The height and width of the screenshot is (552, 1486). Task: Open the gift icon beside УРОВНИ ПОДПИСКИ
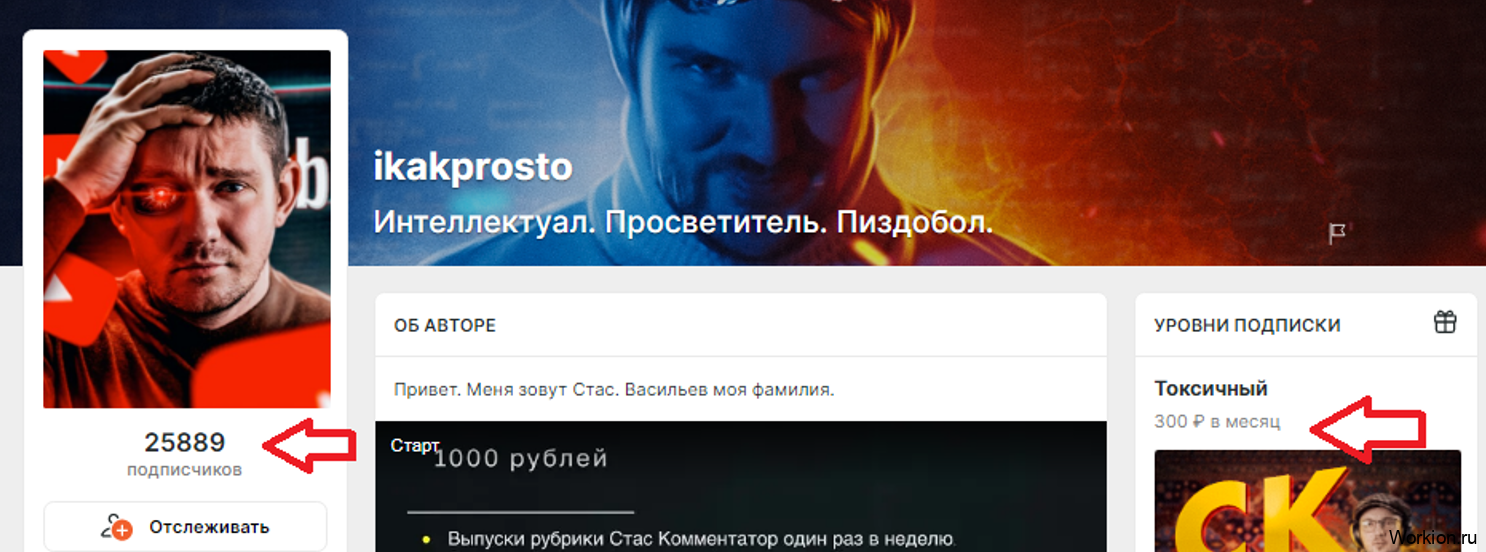1445,322
